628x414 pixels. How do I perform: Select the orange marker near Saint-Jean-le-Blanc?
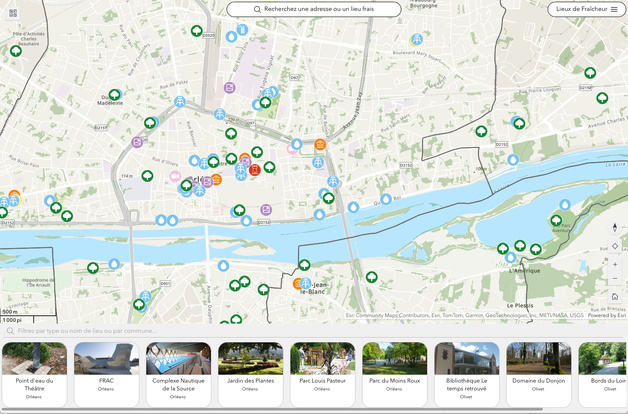(x=298, y=284)
